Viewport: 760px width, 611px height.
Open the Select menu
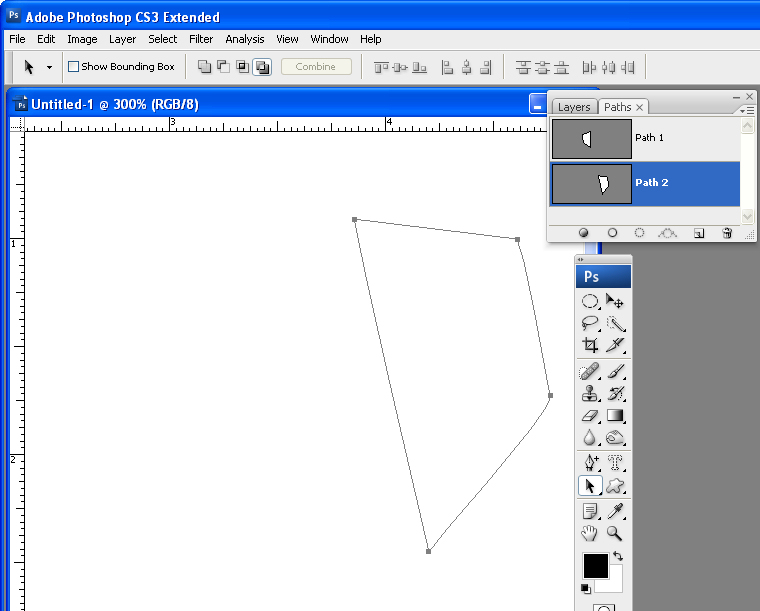coord(162,39)
